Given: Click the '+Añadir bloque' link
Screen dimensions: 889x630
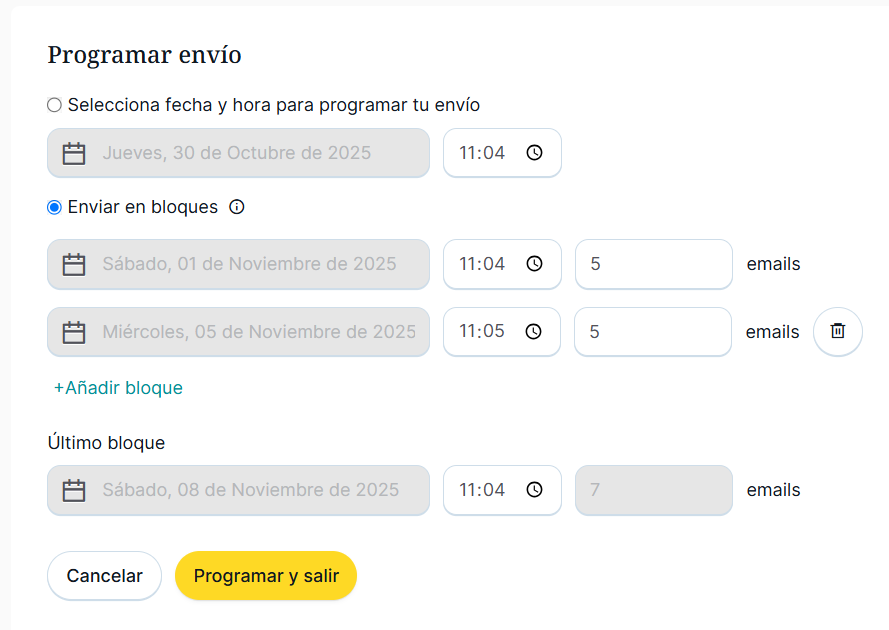Looking at the screenshot, I should pos(118,388).
